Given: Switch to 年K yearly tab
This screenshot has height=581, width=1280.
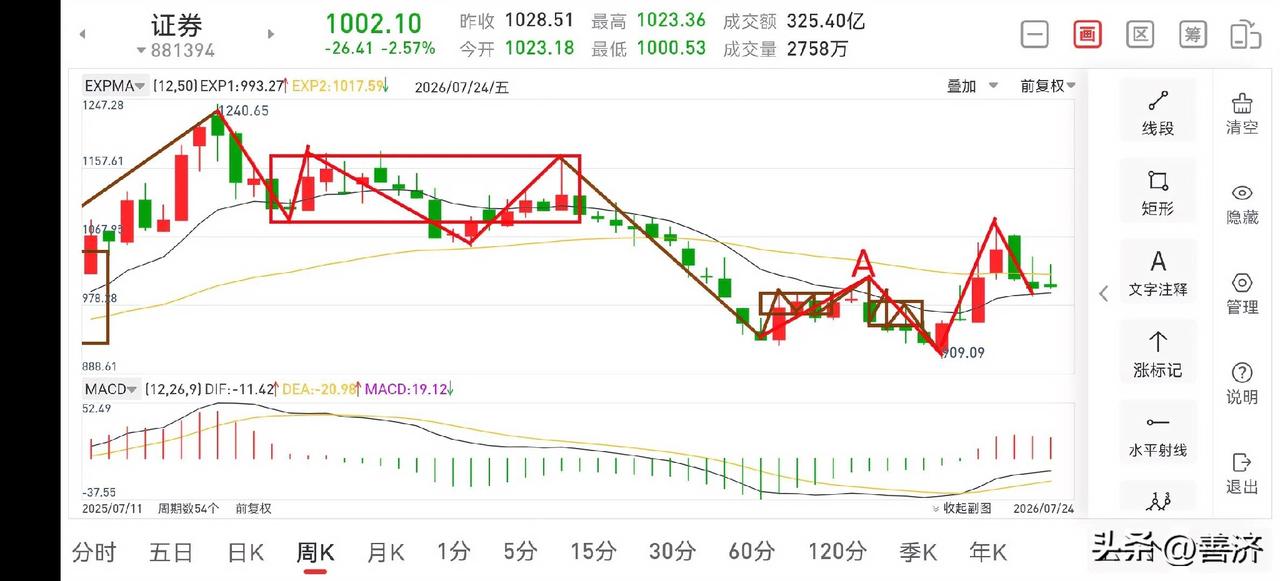Looking at the screenshot, I should (x=987, y=551).
